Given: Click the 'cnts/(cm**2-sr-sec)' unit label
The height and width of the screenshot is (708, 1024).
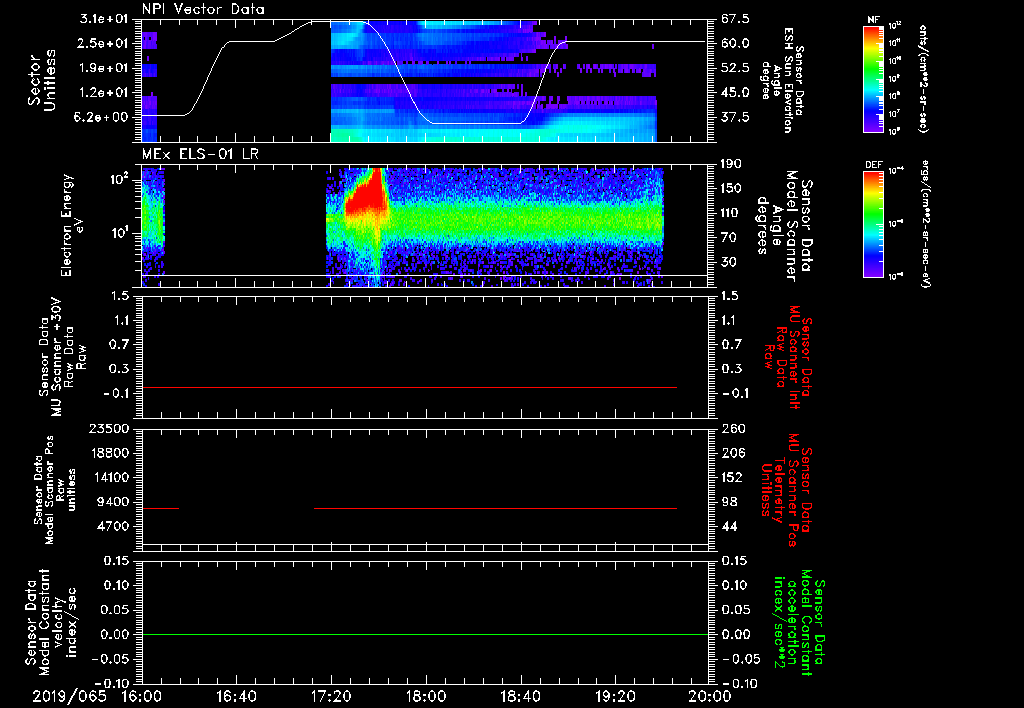Looking at the screenshot, I should 923,79.
